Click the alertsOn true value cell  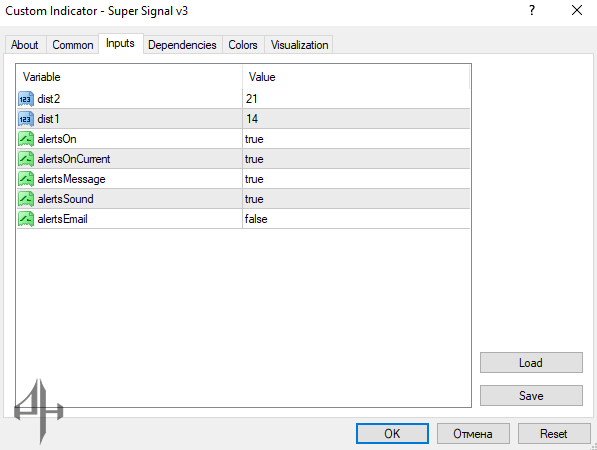(x=356, y=139)
